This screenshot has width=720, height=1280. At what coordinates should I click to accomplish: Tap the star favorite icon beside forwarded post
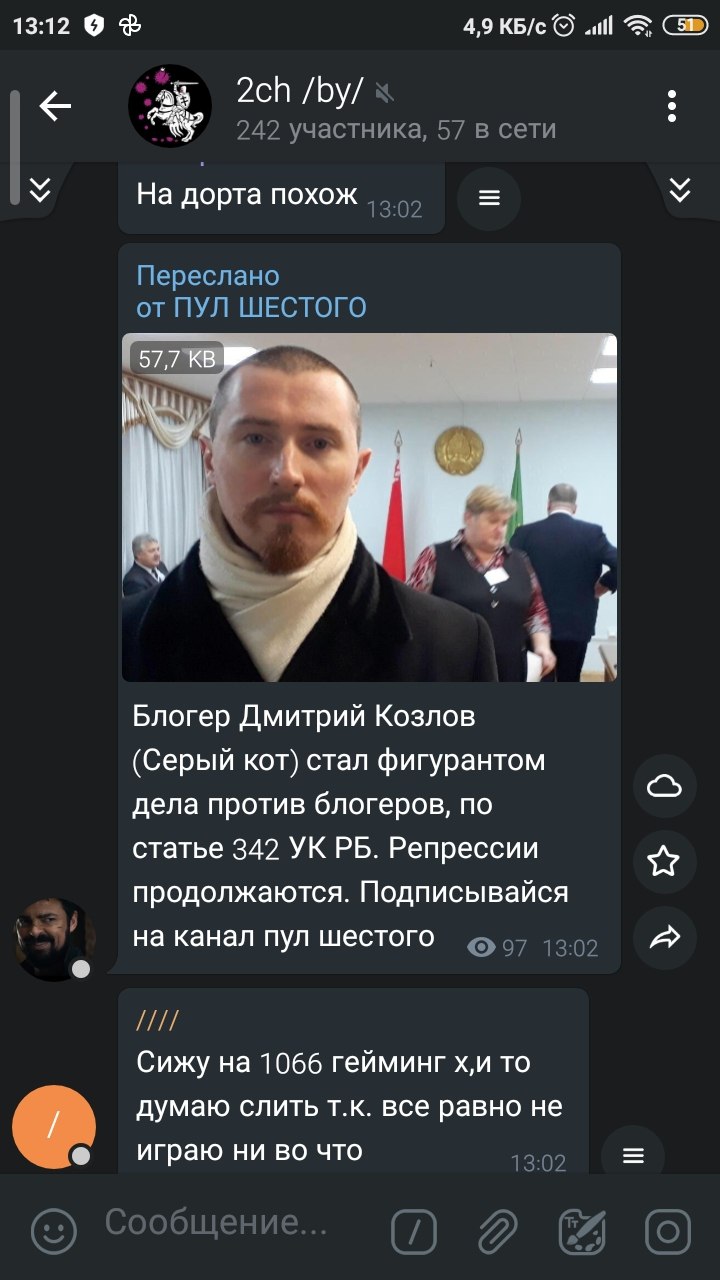[665, 862]
